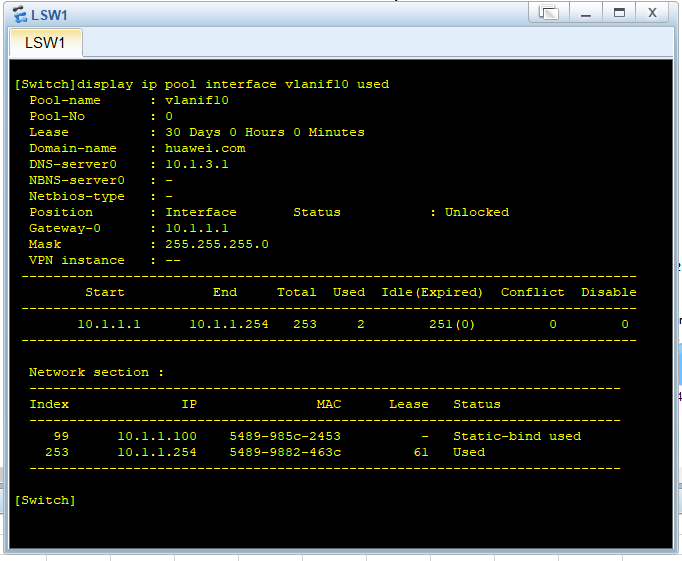Click the Unlocked status text

click(477, 212)
